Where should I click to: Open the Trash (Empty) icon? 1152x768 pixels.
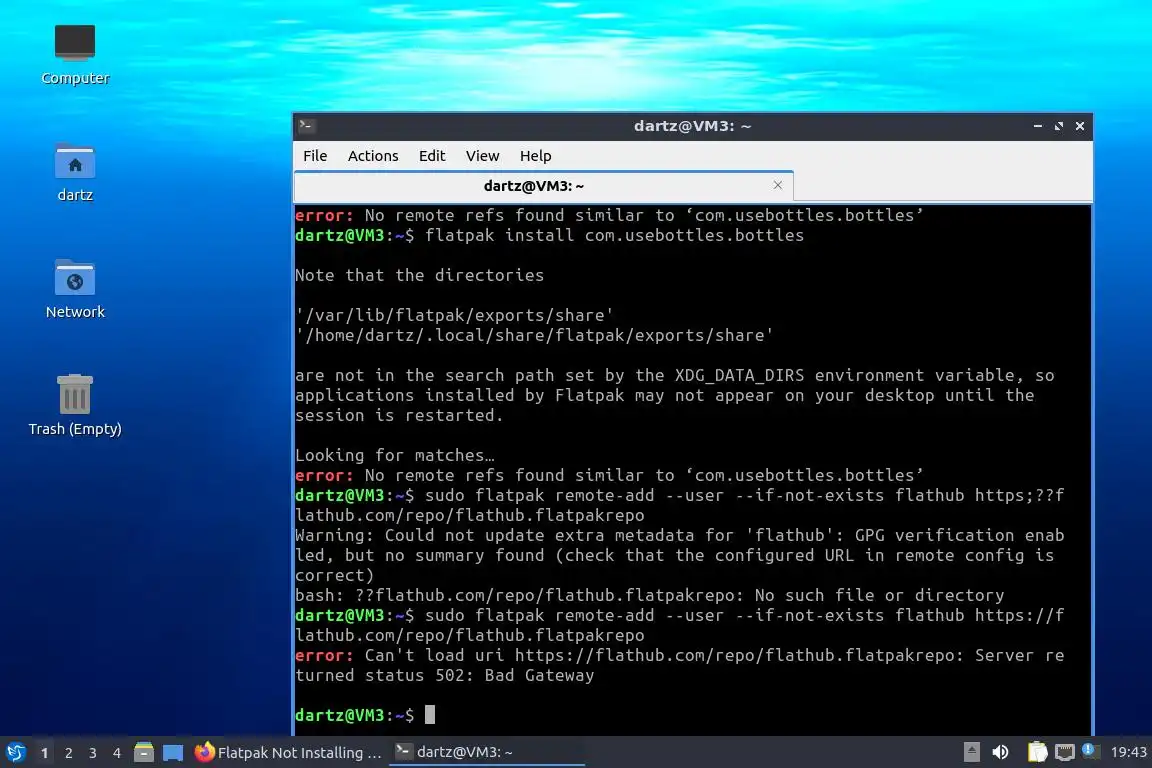(75, 405)
